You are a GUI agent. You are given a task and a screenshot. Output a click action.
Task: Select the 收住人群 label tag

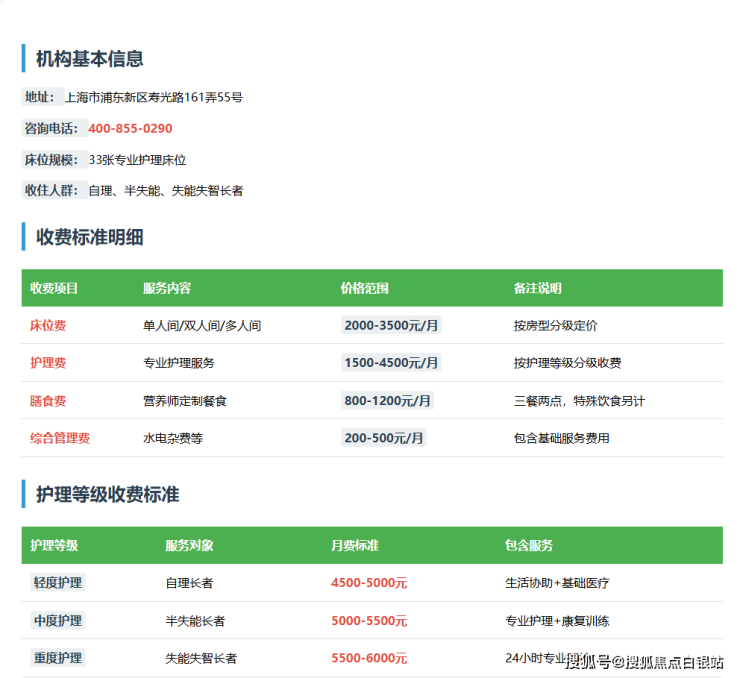pos(52,190)
